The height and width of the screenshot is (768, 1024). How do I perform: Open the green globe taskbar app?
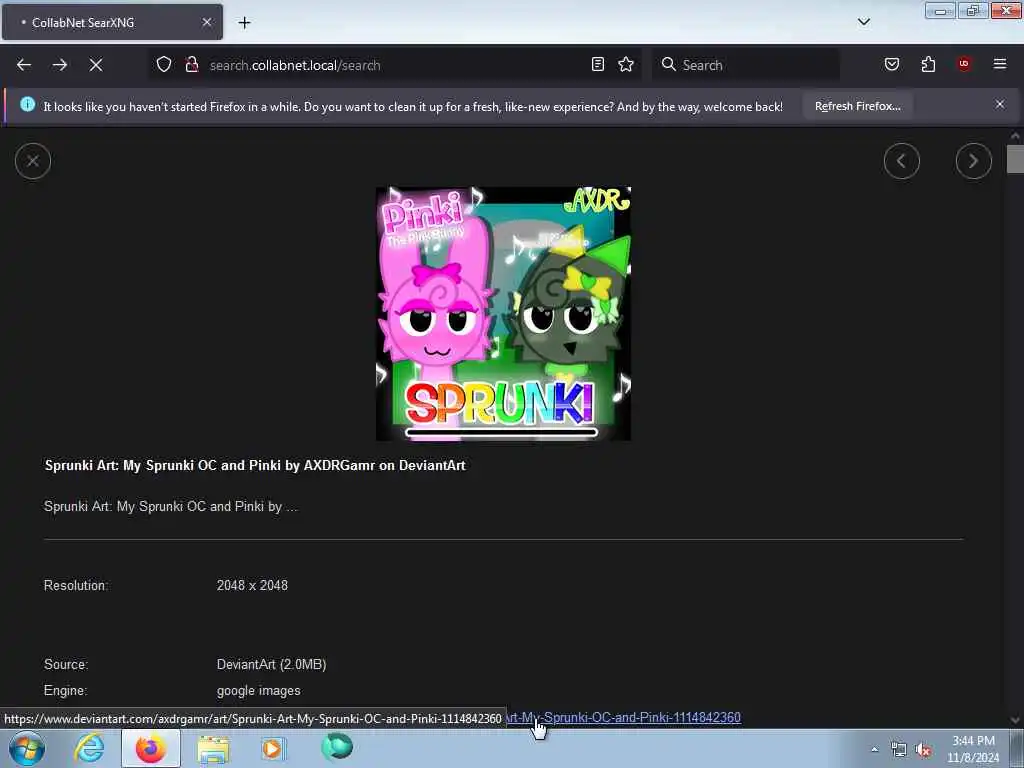click(x=337, y=748)
